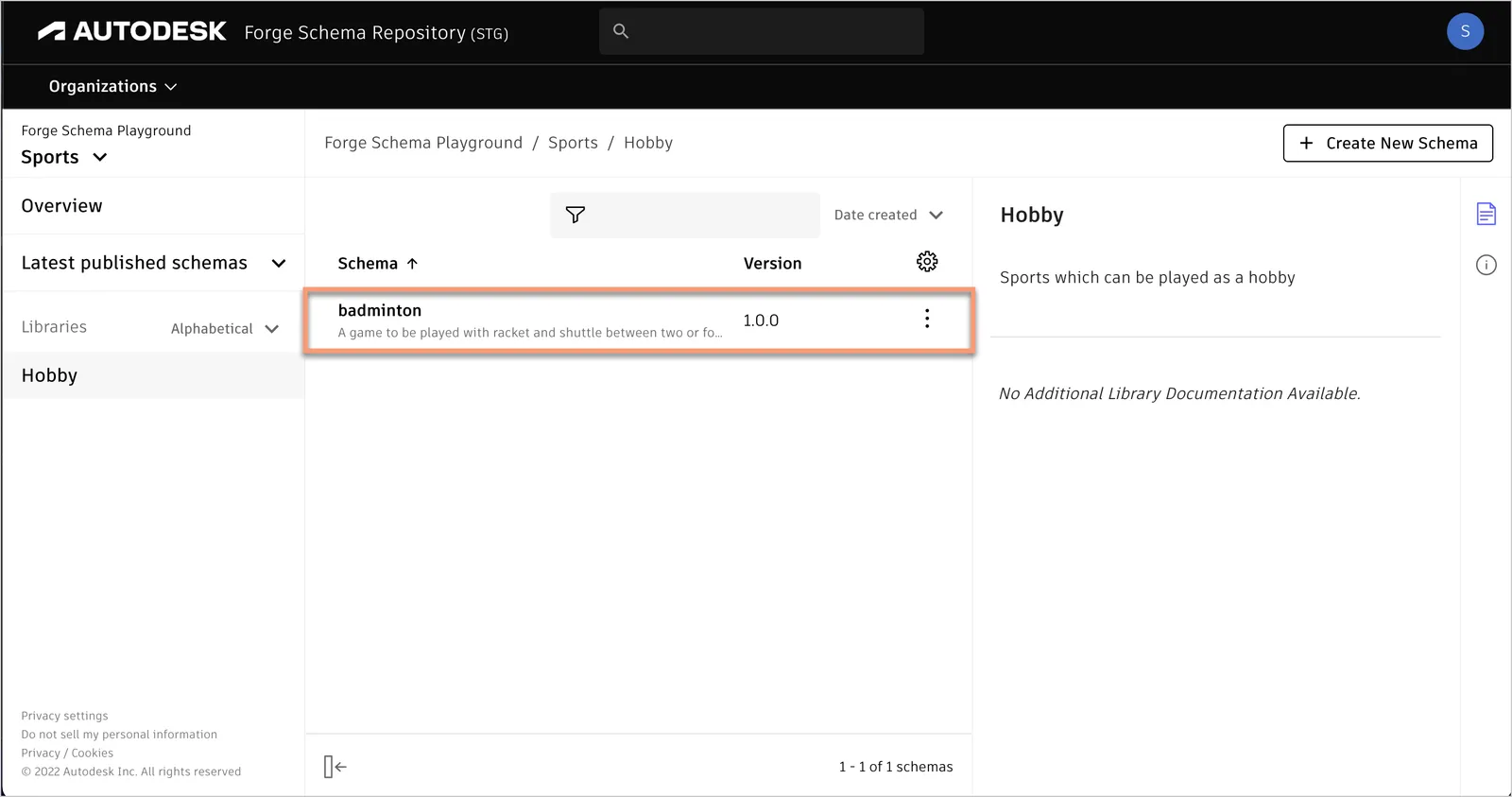Open the badminton schema row
The height and width of the screenshot is (797, 1512).
(x=639, y=321)
